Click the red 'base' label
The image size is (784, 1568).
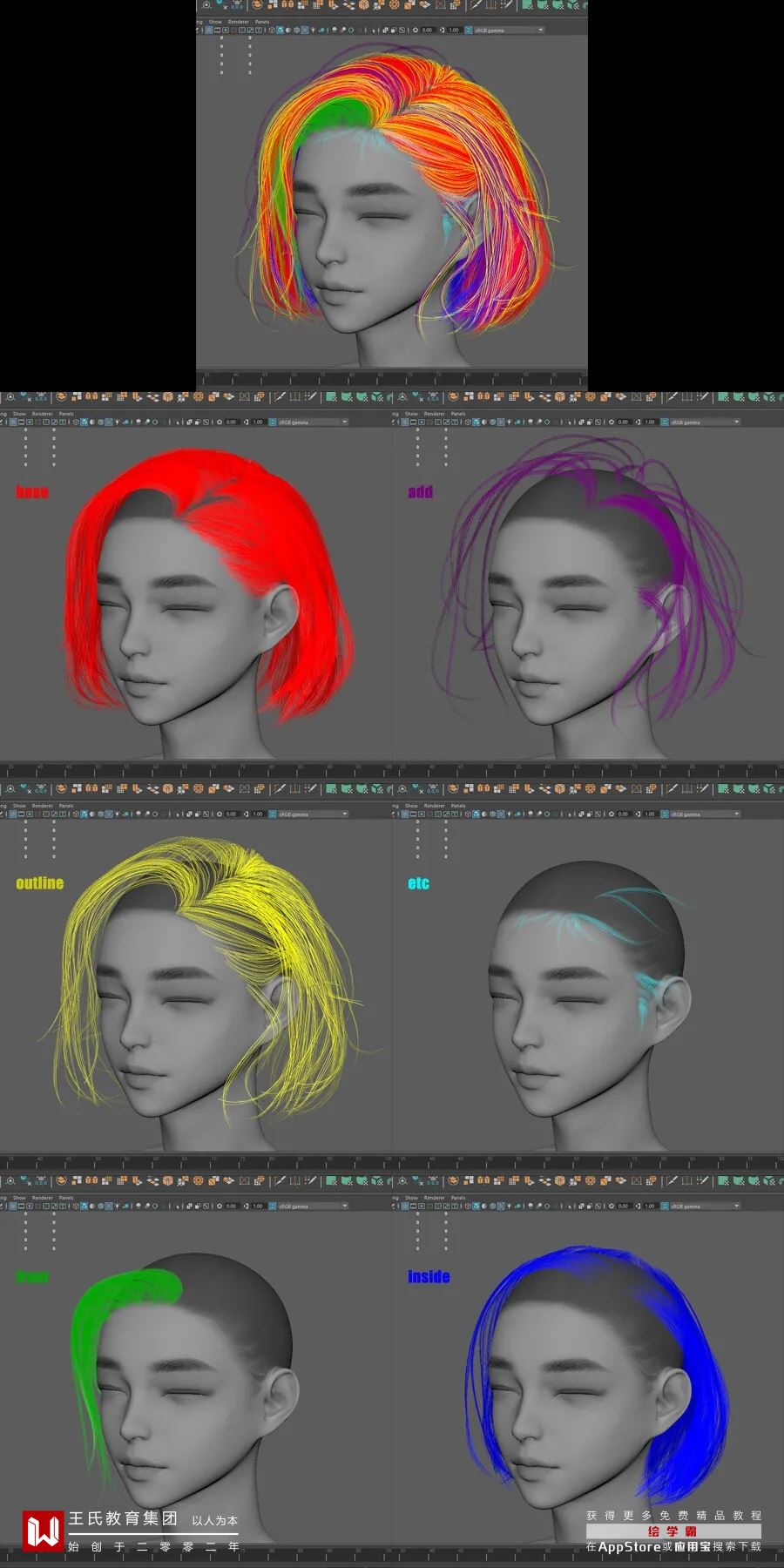pyautogui.click(x=32, y=492)
